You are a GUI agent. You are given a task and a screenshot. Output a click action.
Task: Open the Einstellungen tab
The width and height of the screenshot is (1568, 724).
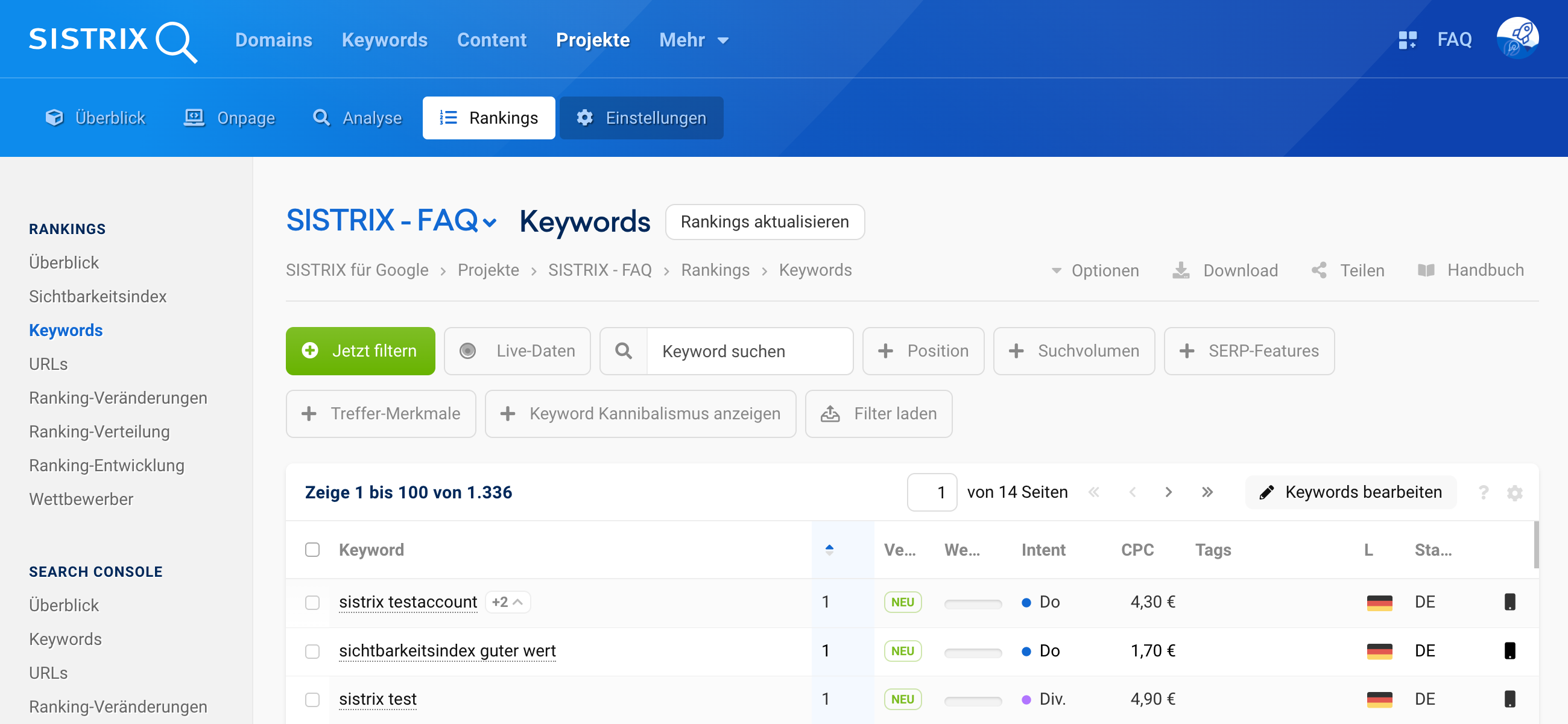[641, 118]
